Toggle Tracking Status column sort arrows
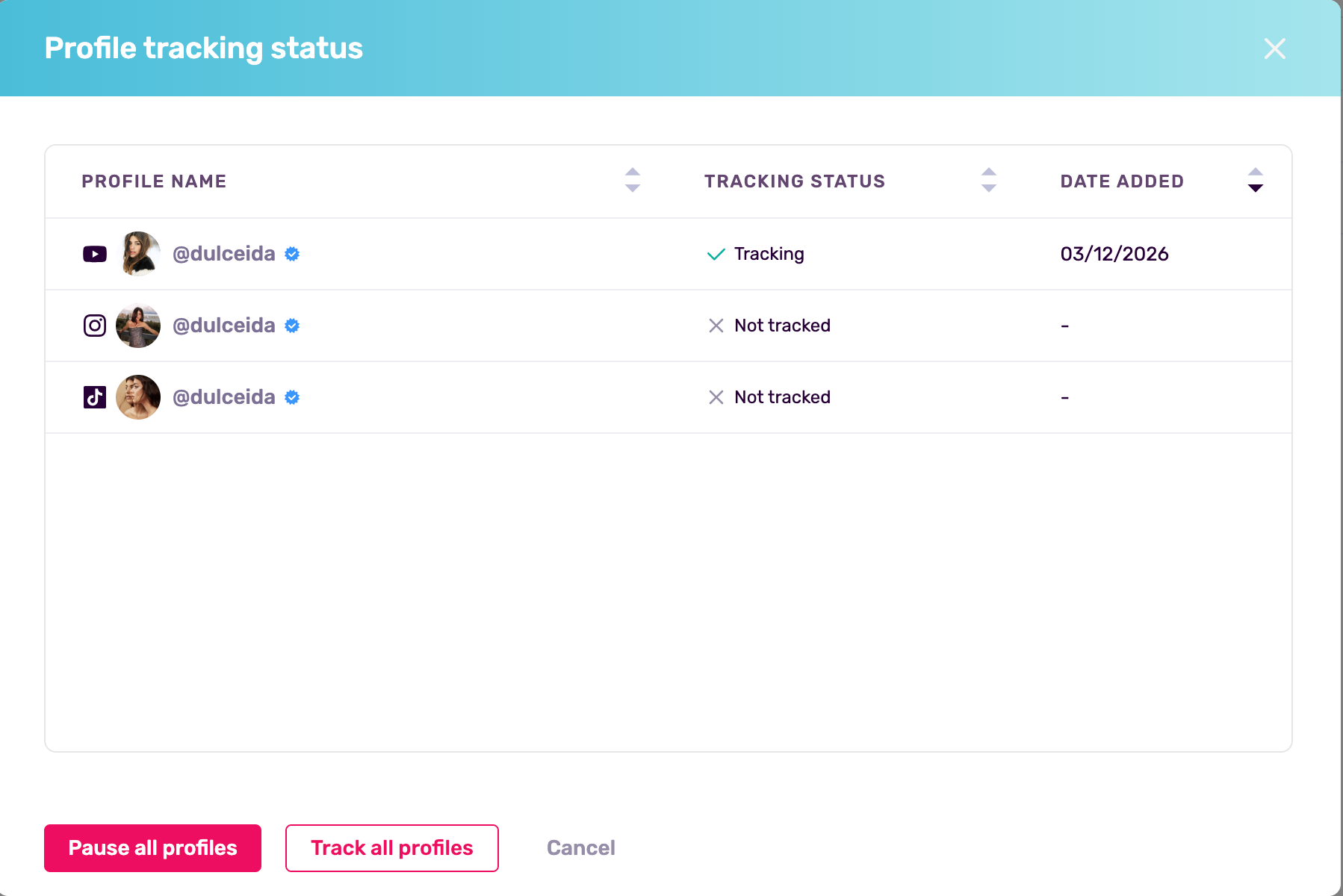This screenshot has height=896, width=1343. [x=988, y=180]
